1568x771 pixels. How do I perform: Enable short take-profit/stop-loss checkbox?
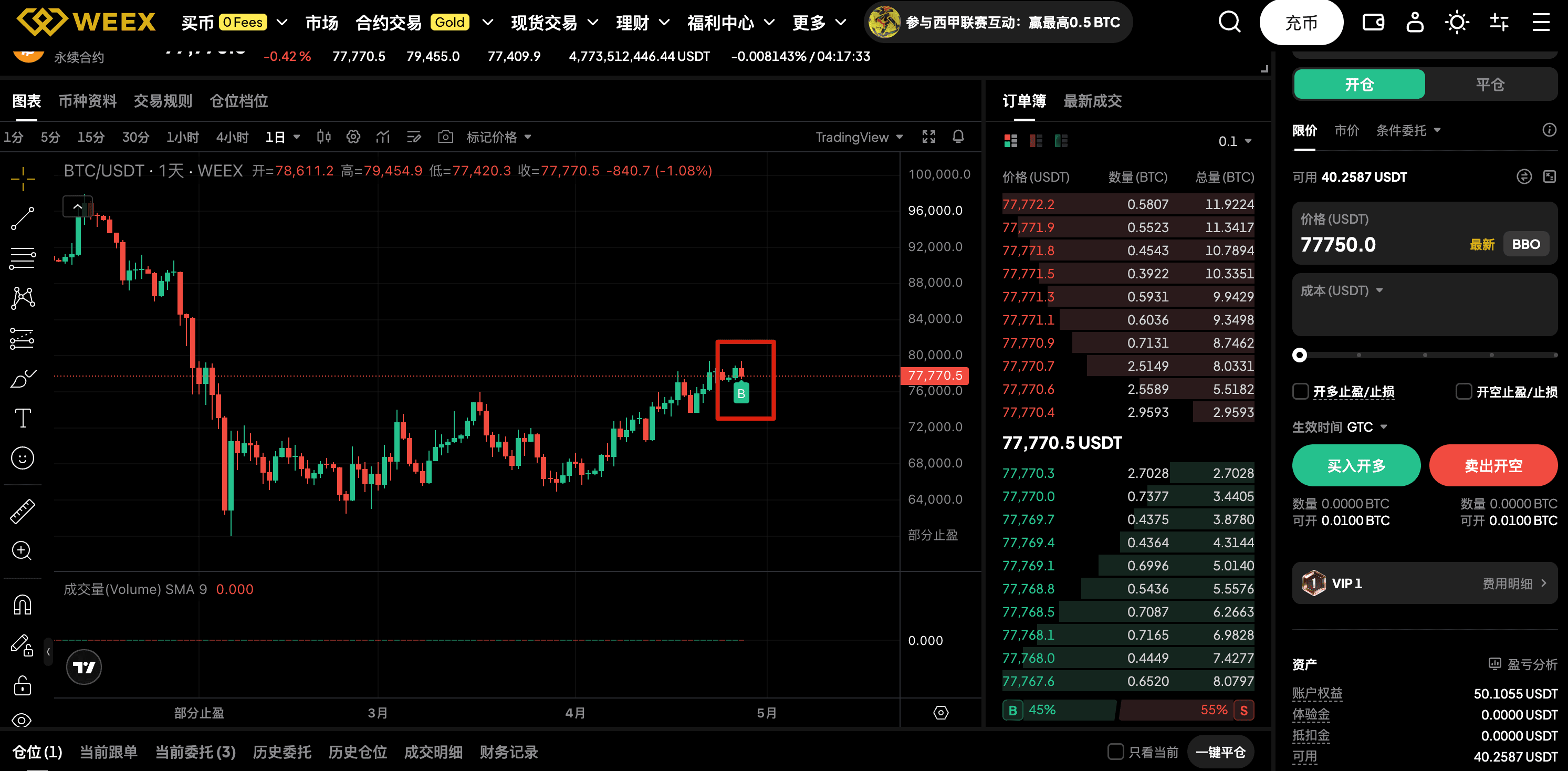coord(1464,391)
